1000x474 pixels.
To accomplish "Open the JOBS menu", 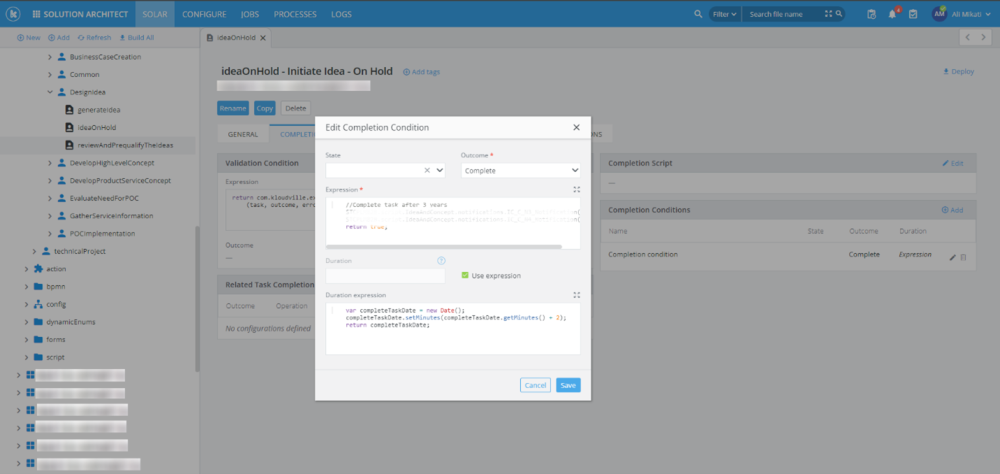I will tap(250, 14).
